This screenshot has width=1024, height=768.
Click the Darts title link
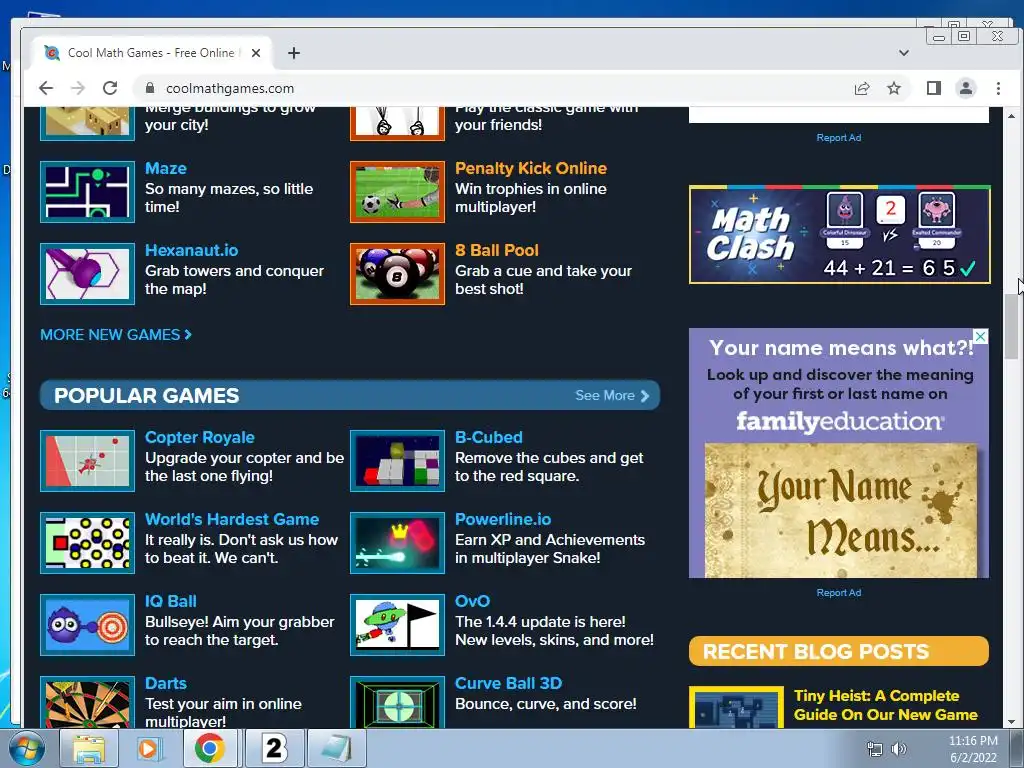coord(166,684)
